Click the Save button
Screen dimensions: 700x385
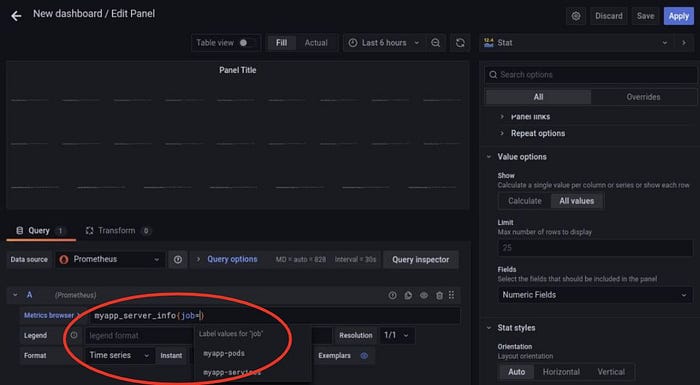point(645,16)
